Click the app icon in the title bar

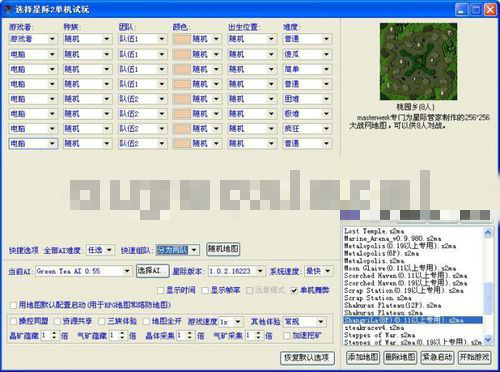pos(7,9)
